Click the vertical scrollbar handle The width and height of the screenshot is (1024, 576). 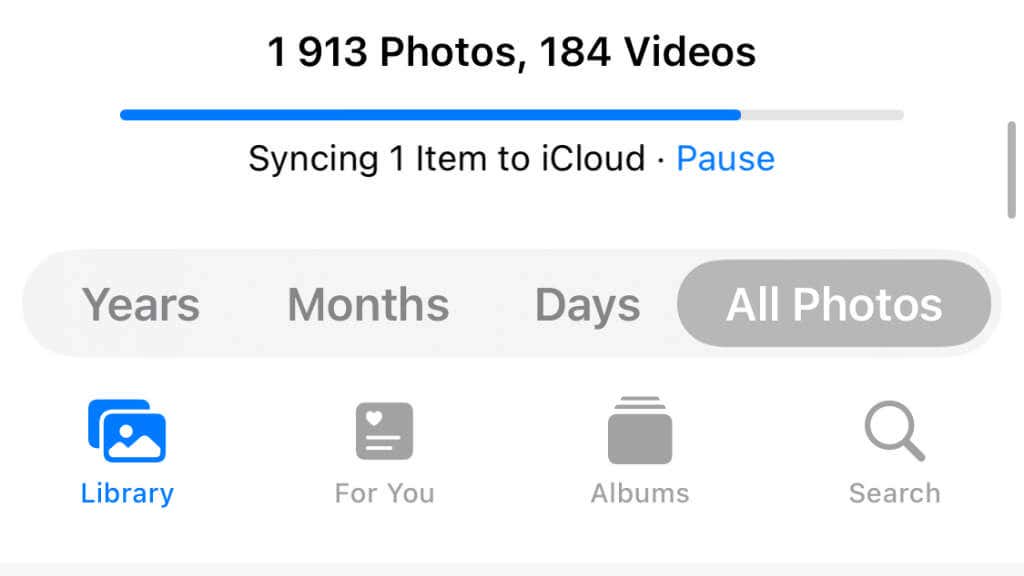pos(1012,170)
